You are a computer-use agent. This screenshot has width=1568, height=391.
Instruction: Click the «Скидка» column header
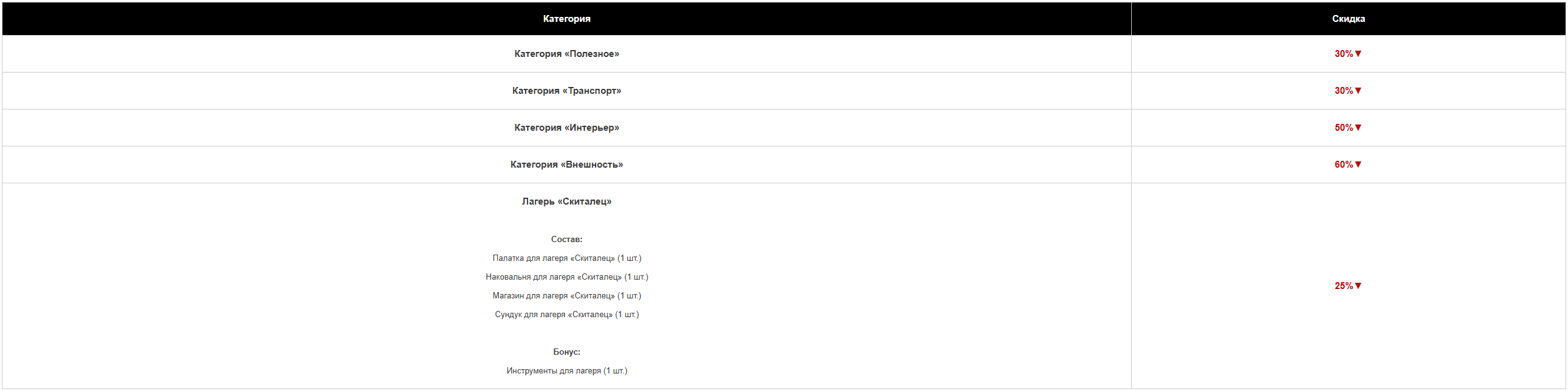1348,19
